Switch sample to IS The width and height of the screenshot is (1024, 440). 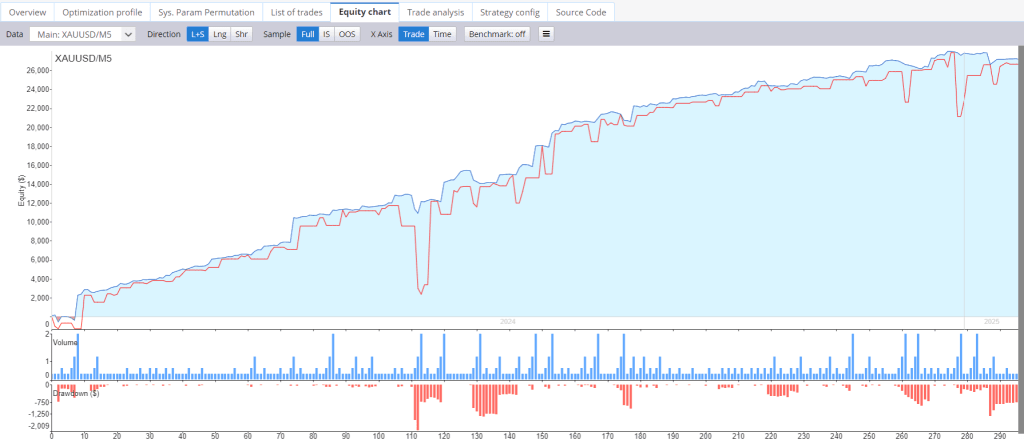point(327,34)
